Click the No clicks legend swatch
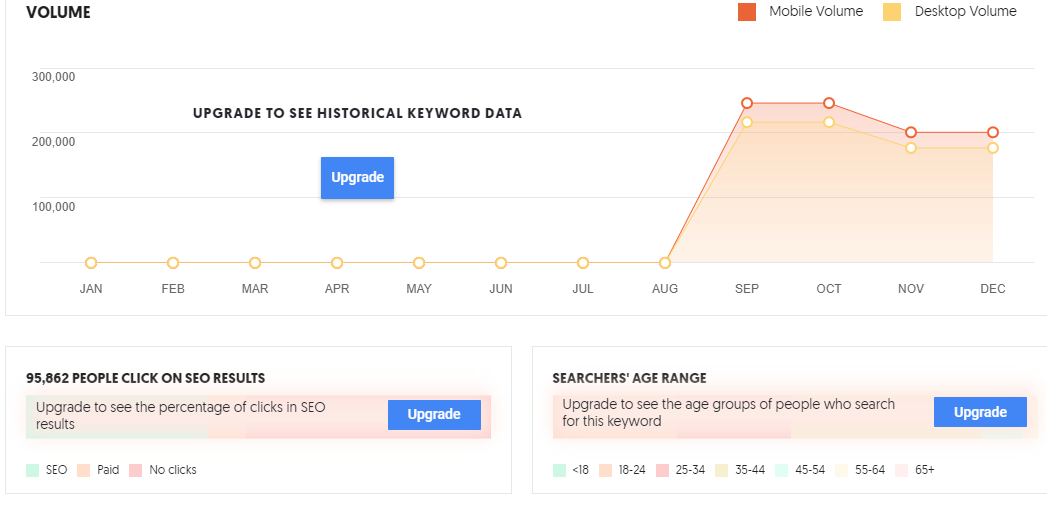The height and width of the screenshot is (508, 1047). point(136,470)
